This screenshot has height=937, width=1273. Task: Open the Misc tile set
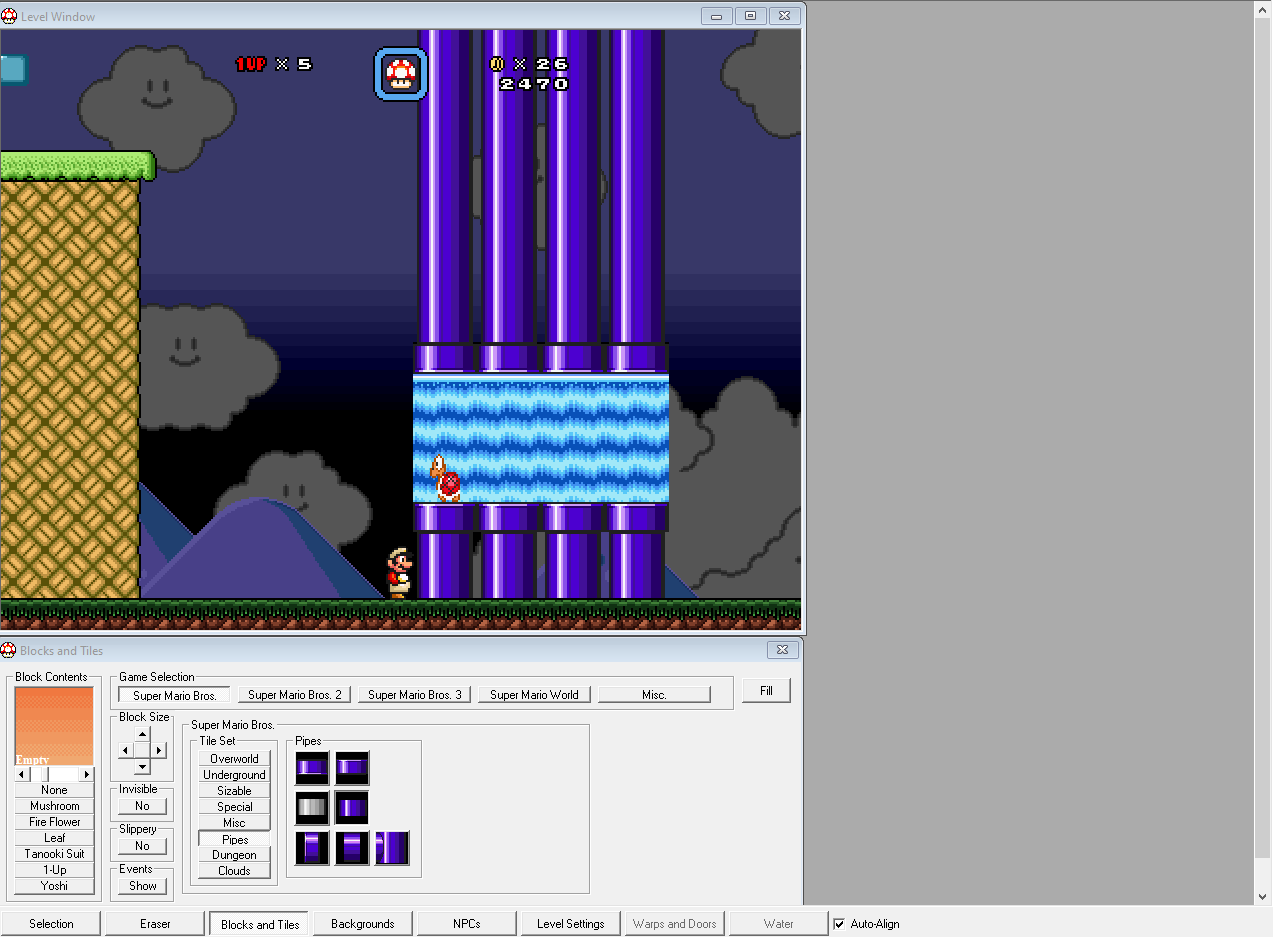[x=234, y=823]
